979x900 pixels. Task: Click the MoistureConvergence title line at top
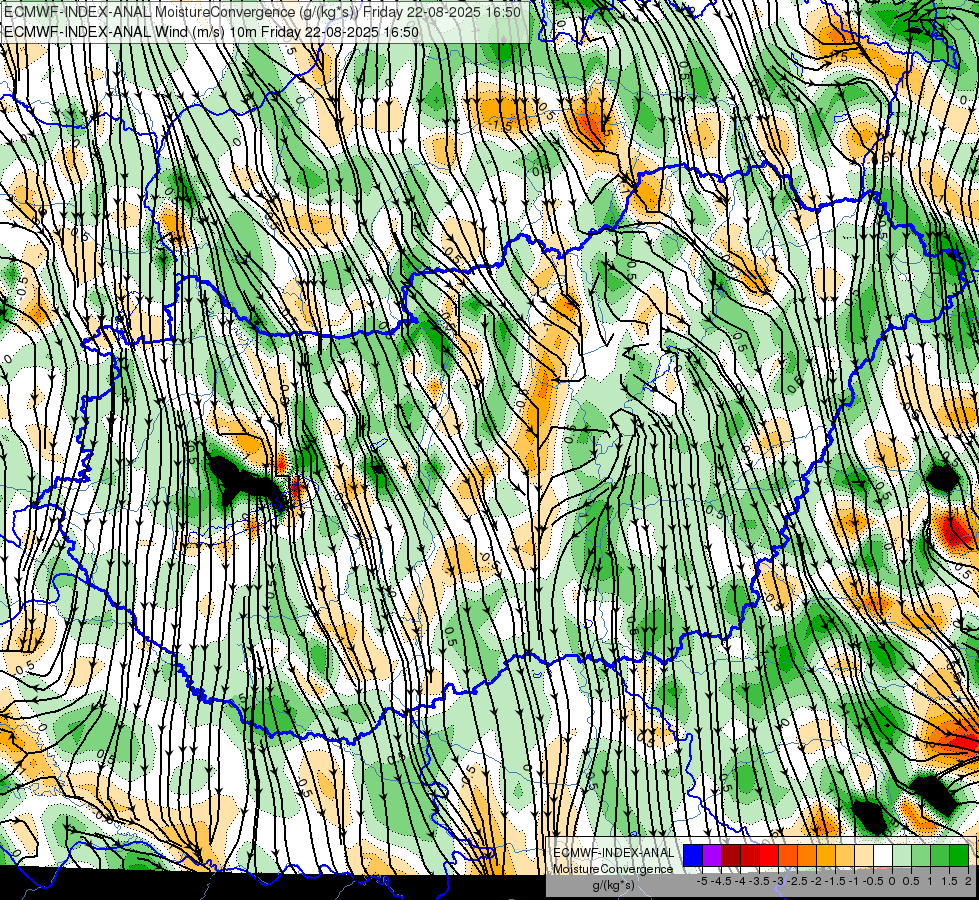tap(262, 12)
